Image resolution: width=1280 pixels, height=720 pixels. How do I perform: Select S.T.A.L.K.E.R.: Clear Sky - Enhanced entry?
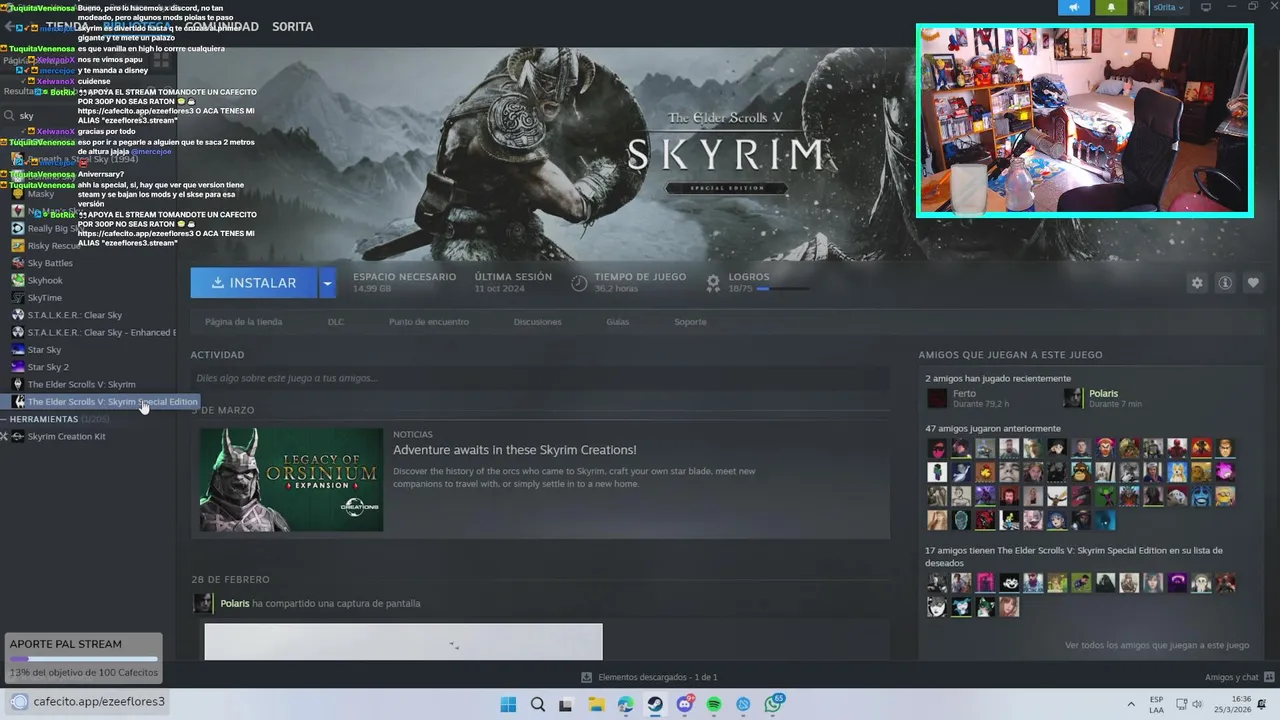coord(101,332)
